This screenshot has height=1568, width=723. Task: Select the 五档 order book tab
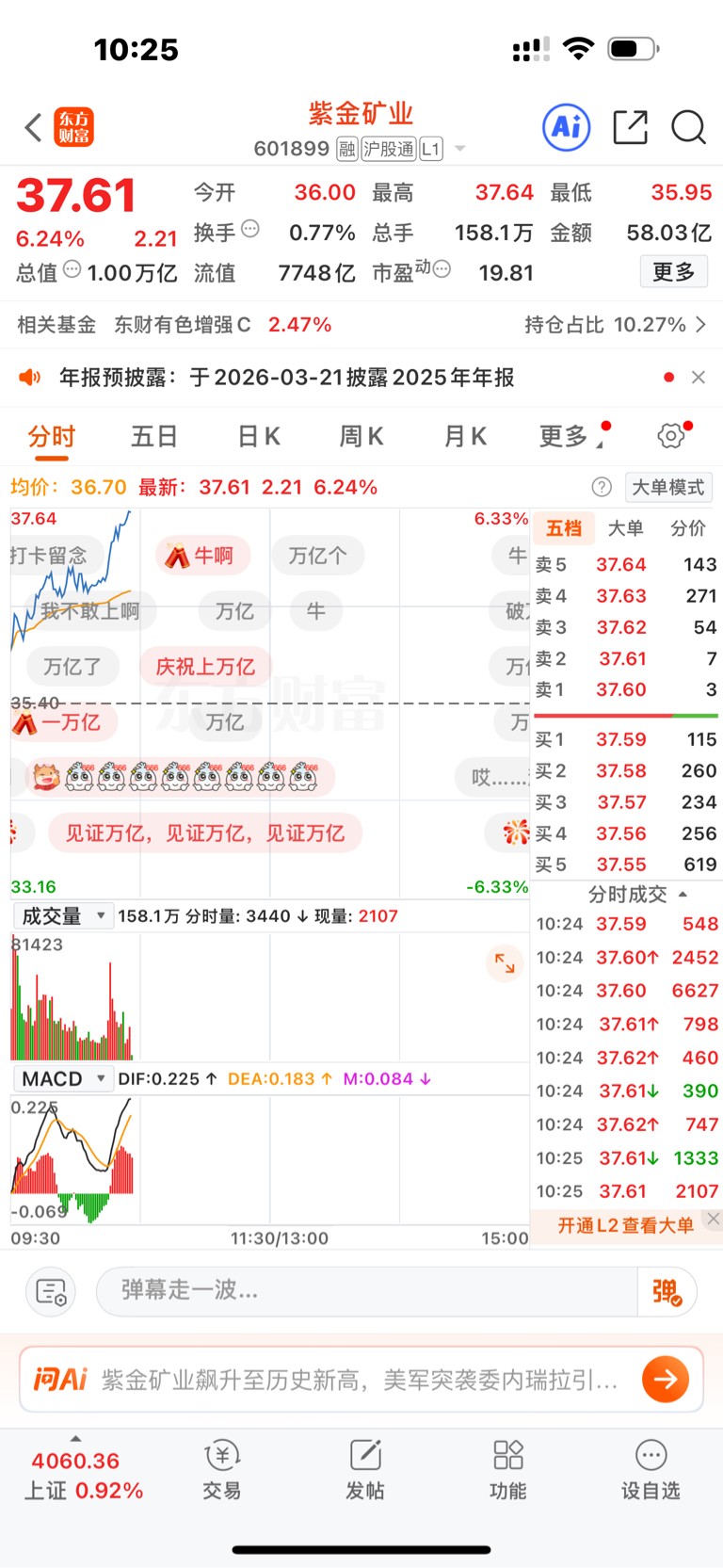[564, 528]
